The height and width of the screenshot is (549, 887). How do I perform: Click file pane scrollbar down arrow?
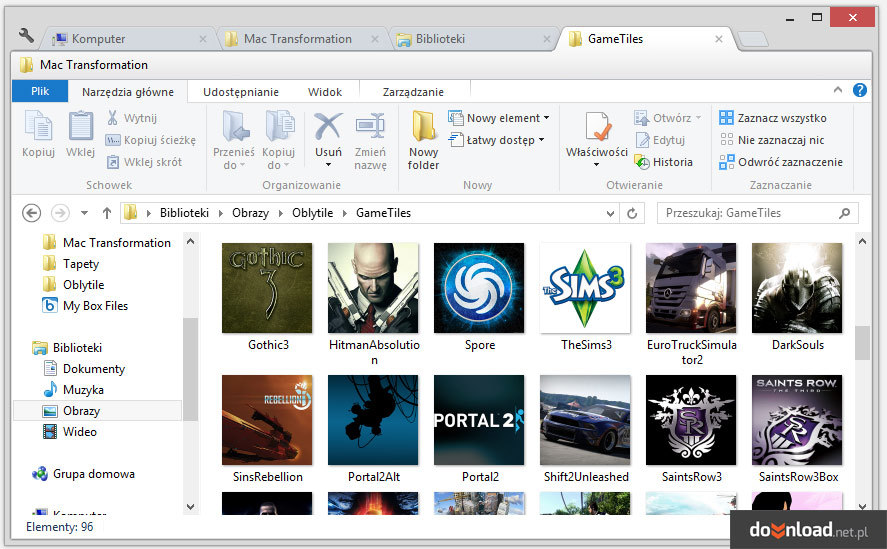point(862,507)
